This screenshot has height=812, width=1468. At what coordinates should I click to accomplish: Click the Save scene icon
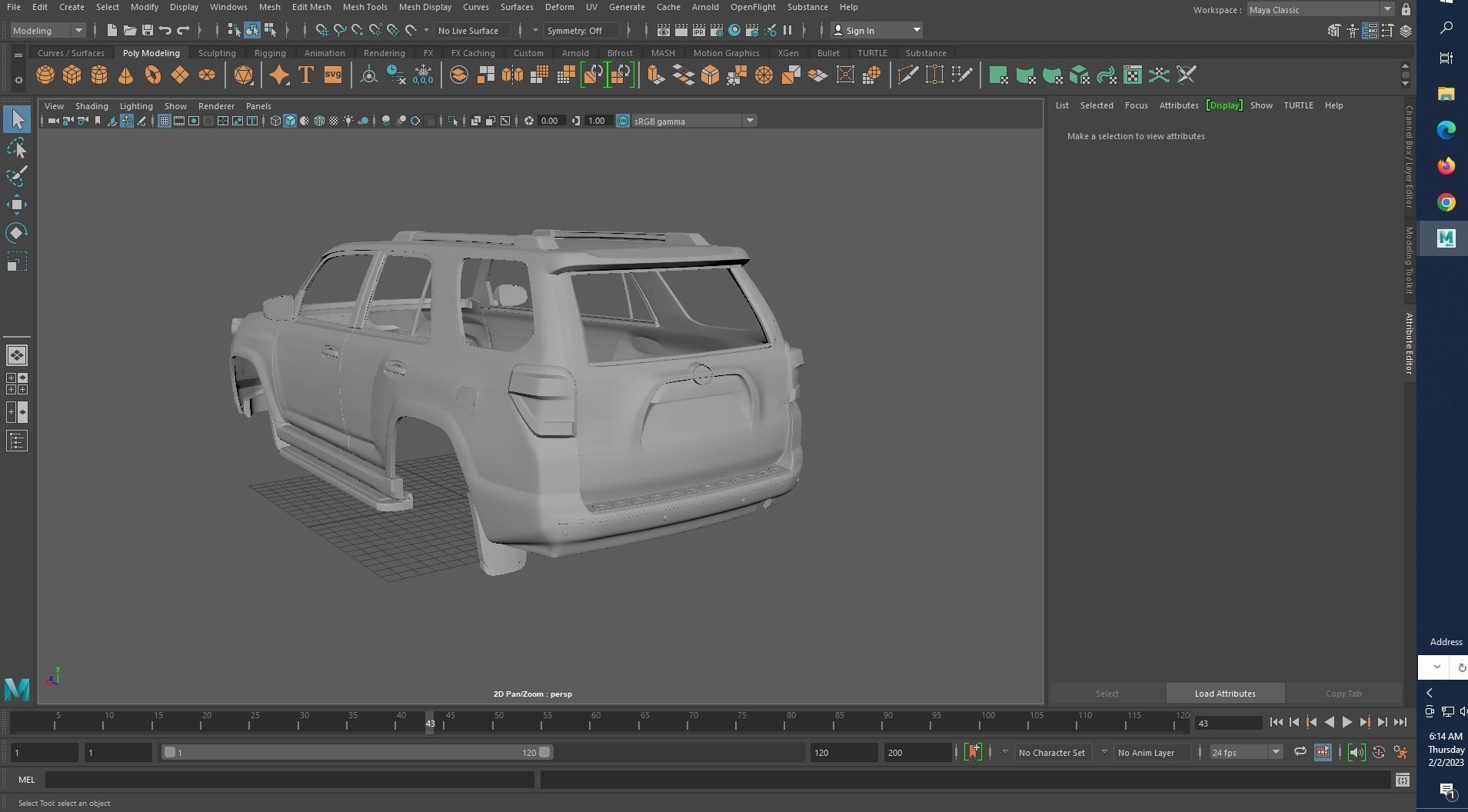coord(148,31)
